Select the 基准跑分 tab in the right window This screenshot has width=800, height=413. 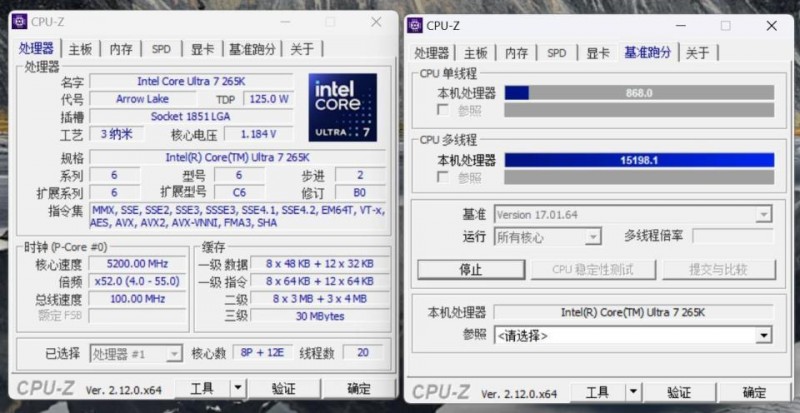coord(648,52)
